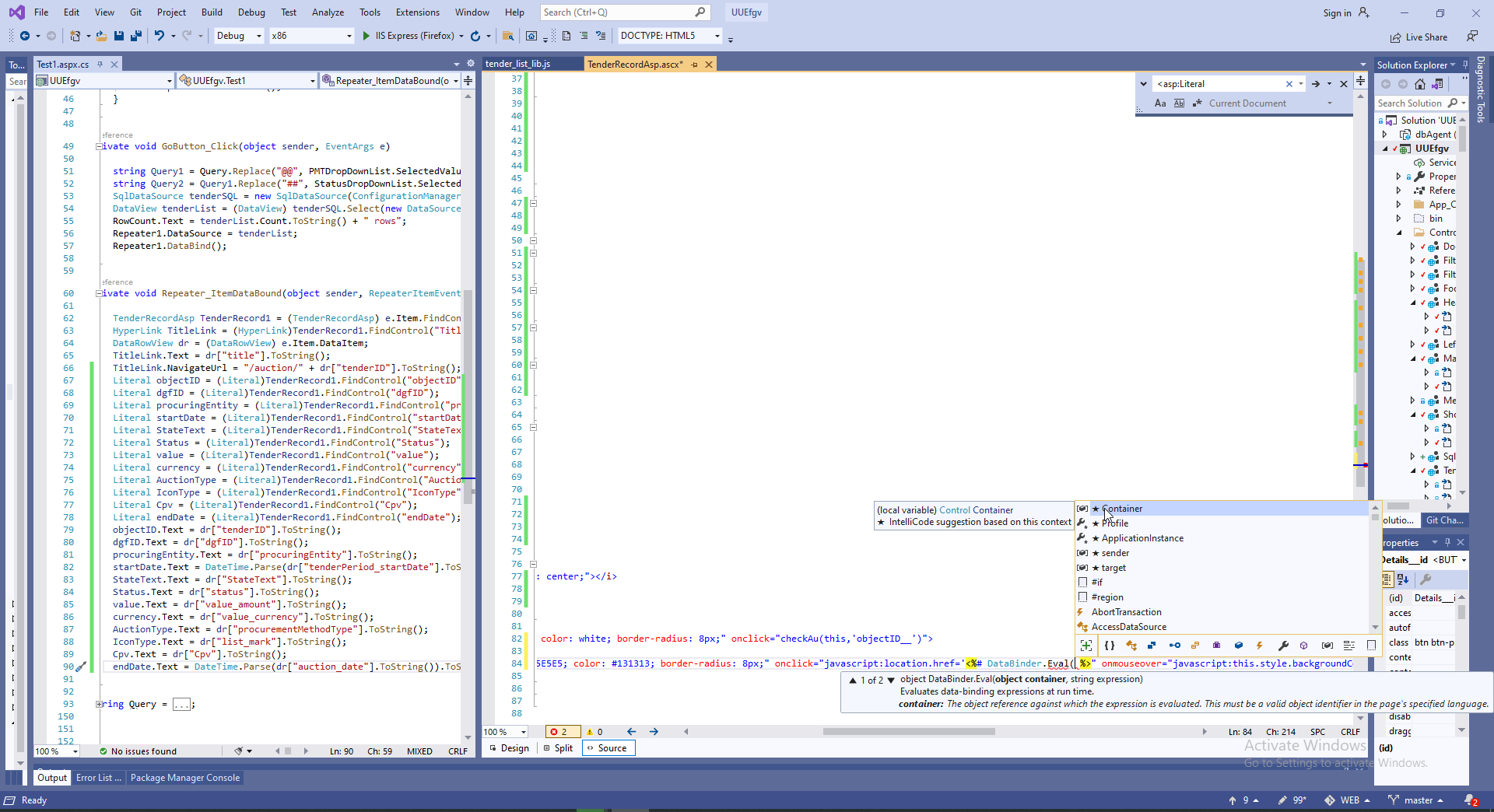This screenshot has width=1494, height=812.
Task: Click the Live Share button
Action: [1419, 37]
